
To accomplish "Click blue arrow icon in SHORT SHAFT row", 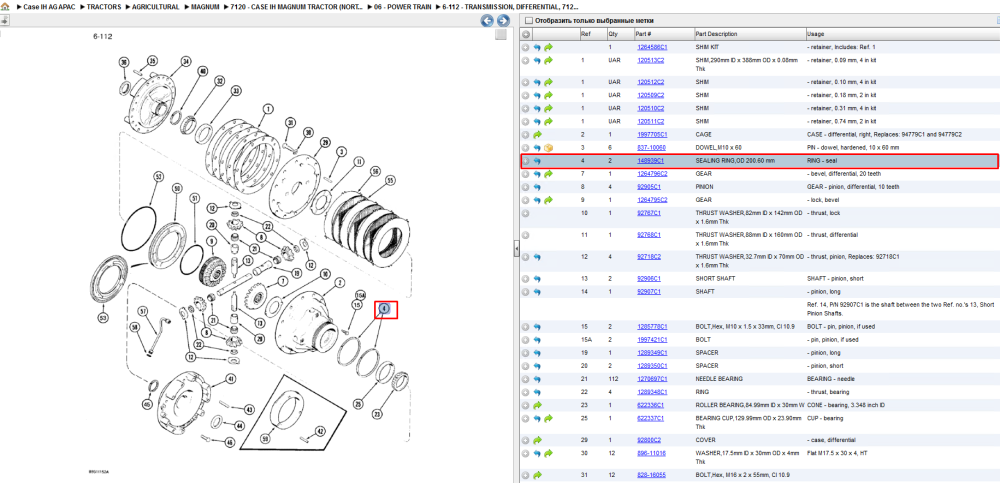I will click(537, 279).
